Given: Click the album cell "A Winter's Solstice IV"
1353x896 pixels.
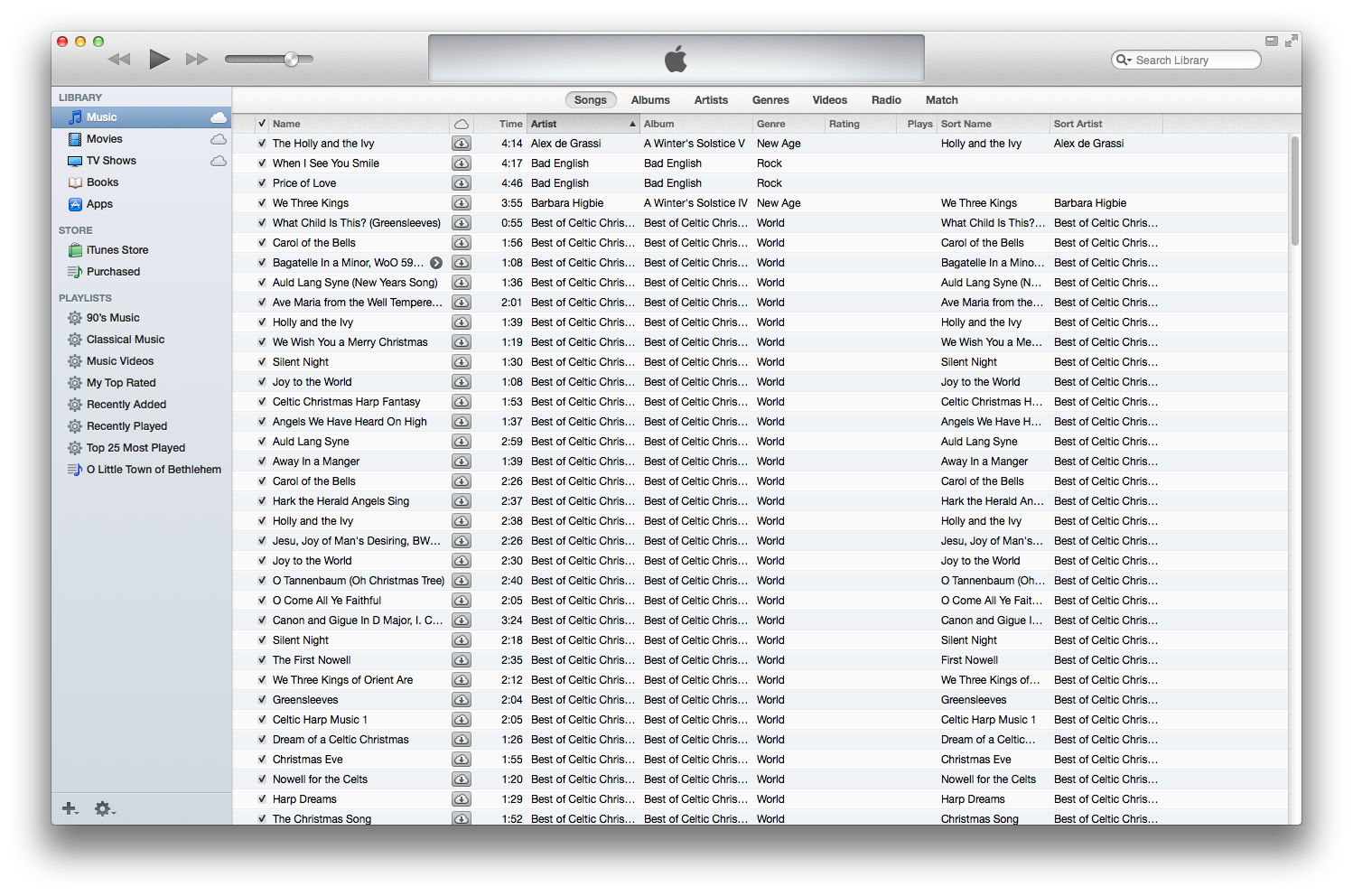Looking at the screenshot, I should [695, 203].
